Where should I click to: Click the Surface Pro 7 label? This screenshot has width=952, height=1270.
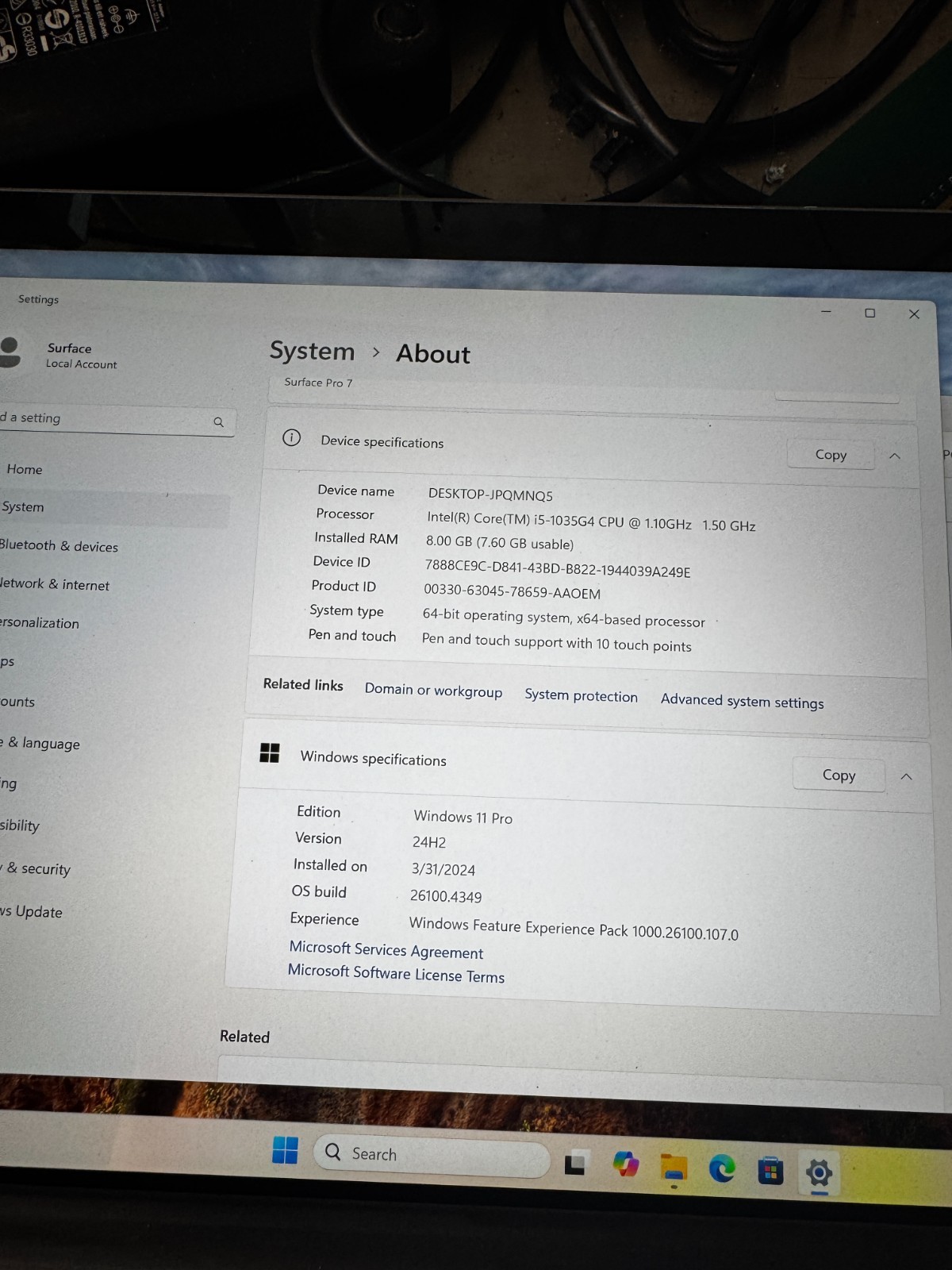318,382
